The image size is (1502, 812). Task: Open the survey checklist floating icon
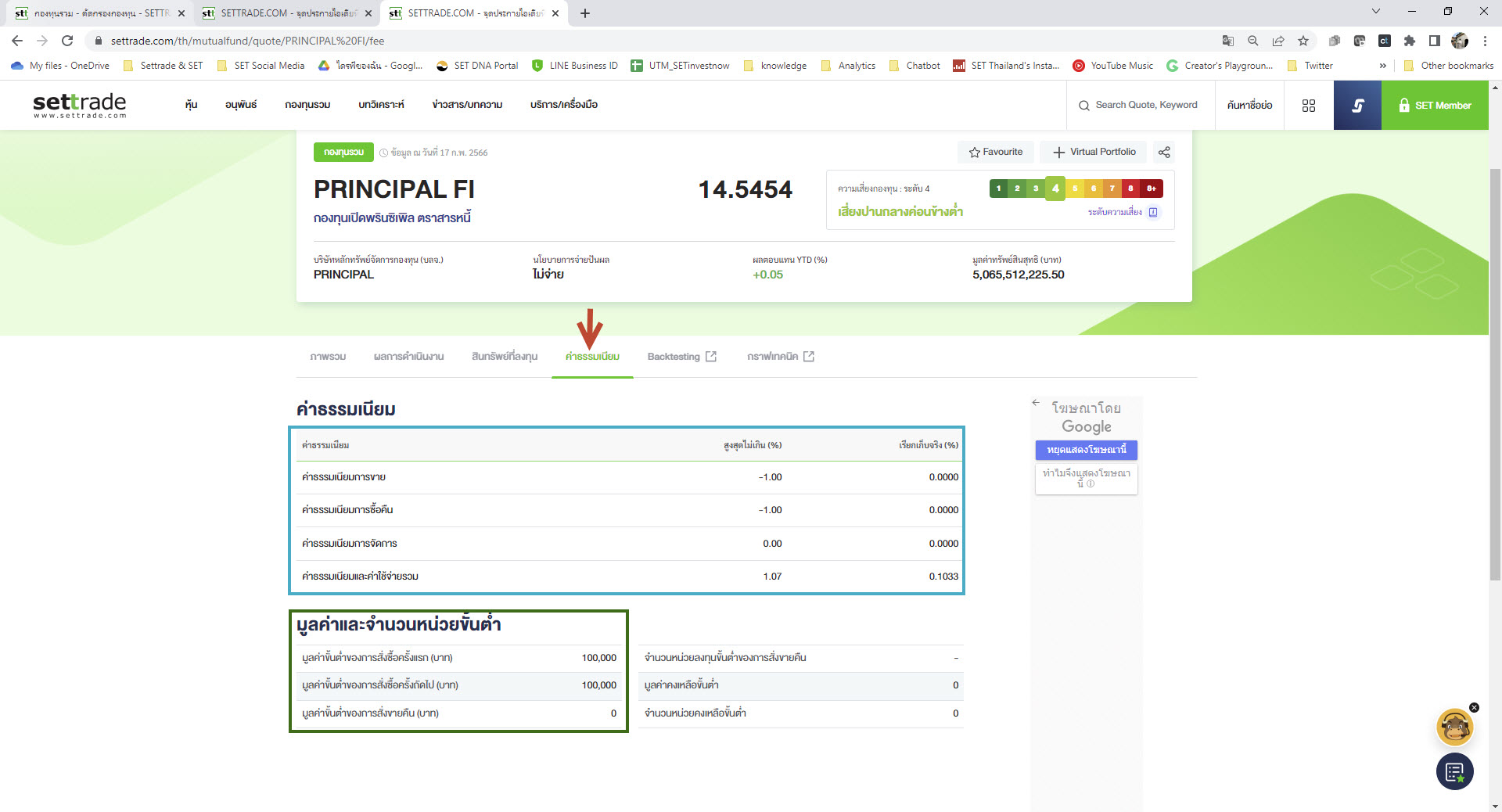tap(1454, 772)
